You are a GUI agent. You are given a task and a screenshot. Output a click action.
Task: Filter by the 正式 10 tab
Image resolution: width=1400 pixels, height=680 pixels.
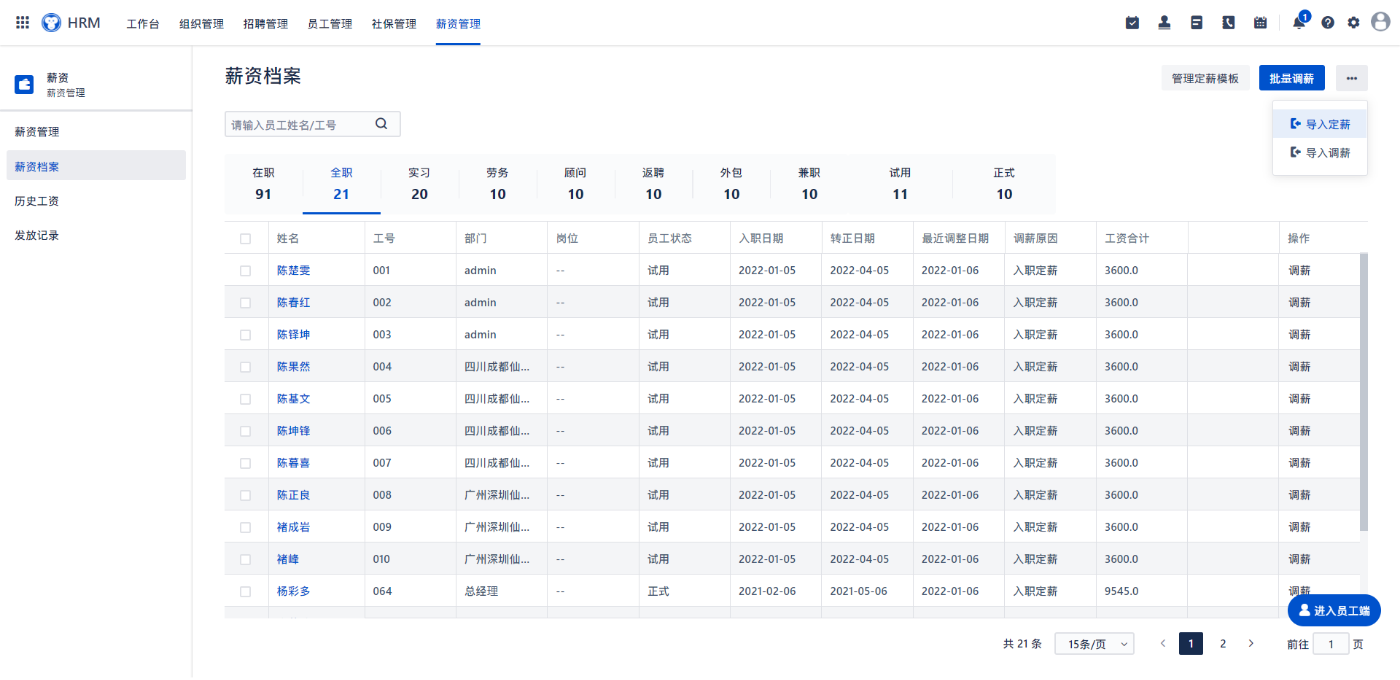tap(1004, 184)
